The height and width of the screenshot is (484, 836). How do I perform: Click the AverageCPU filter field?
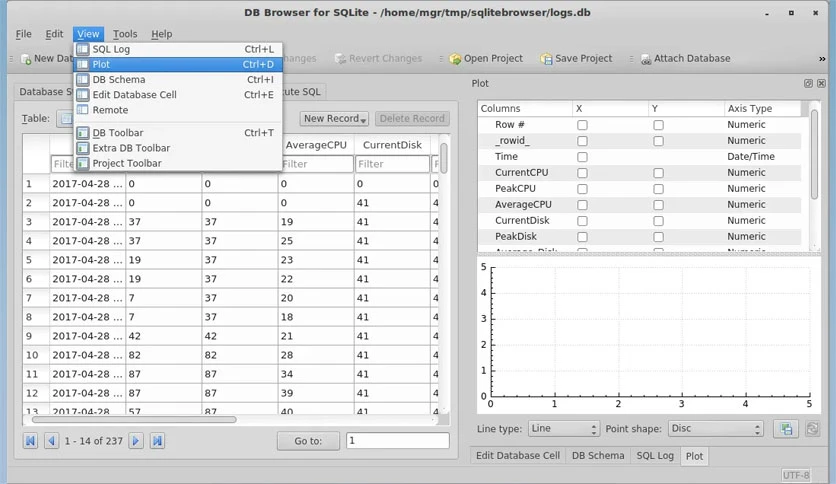pyautogui.click(x=316, y=164)
